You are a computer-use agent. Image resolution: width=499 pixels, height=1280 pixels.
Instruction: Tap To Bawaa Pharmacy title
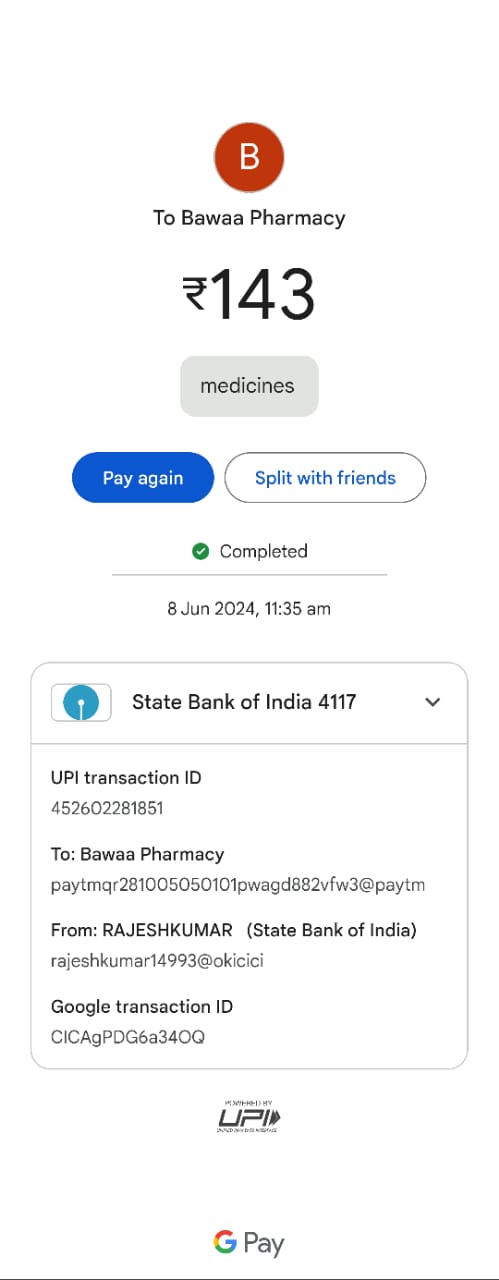point(249,218)
